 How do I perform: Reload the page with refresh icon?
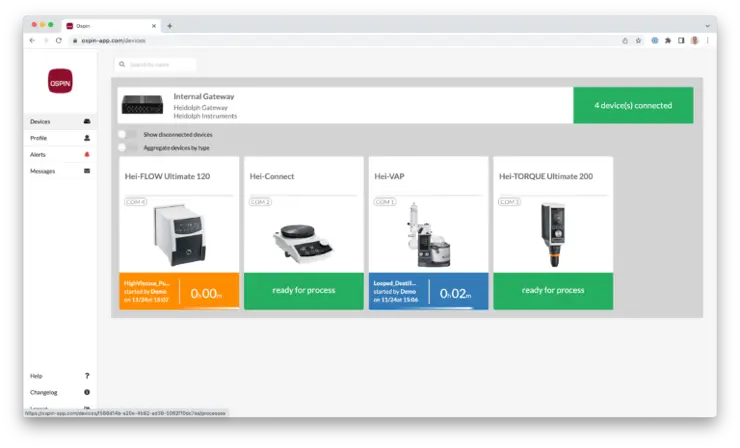pyautogui.click(x=59, y=41)
